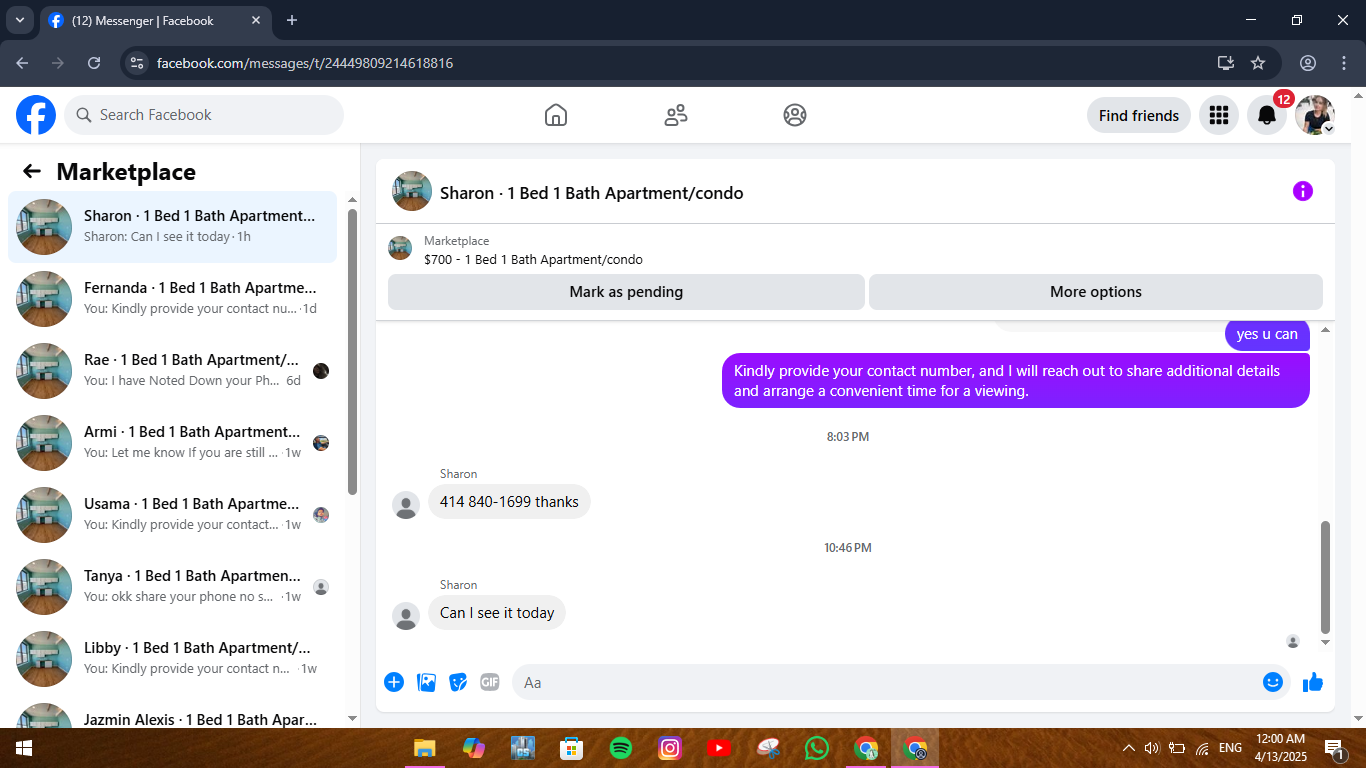The height and width of the screenshot is (768, 1366).
Task: Focus the Search Facebook field
Action: point(204,115)
